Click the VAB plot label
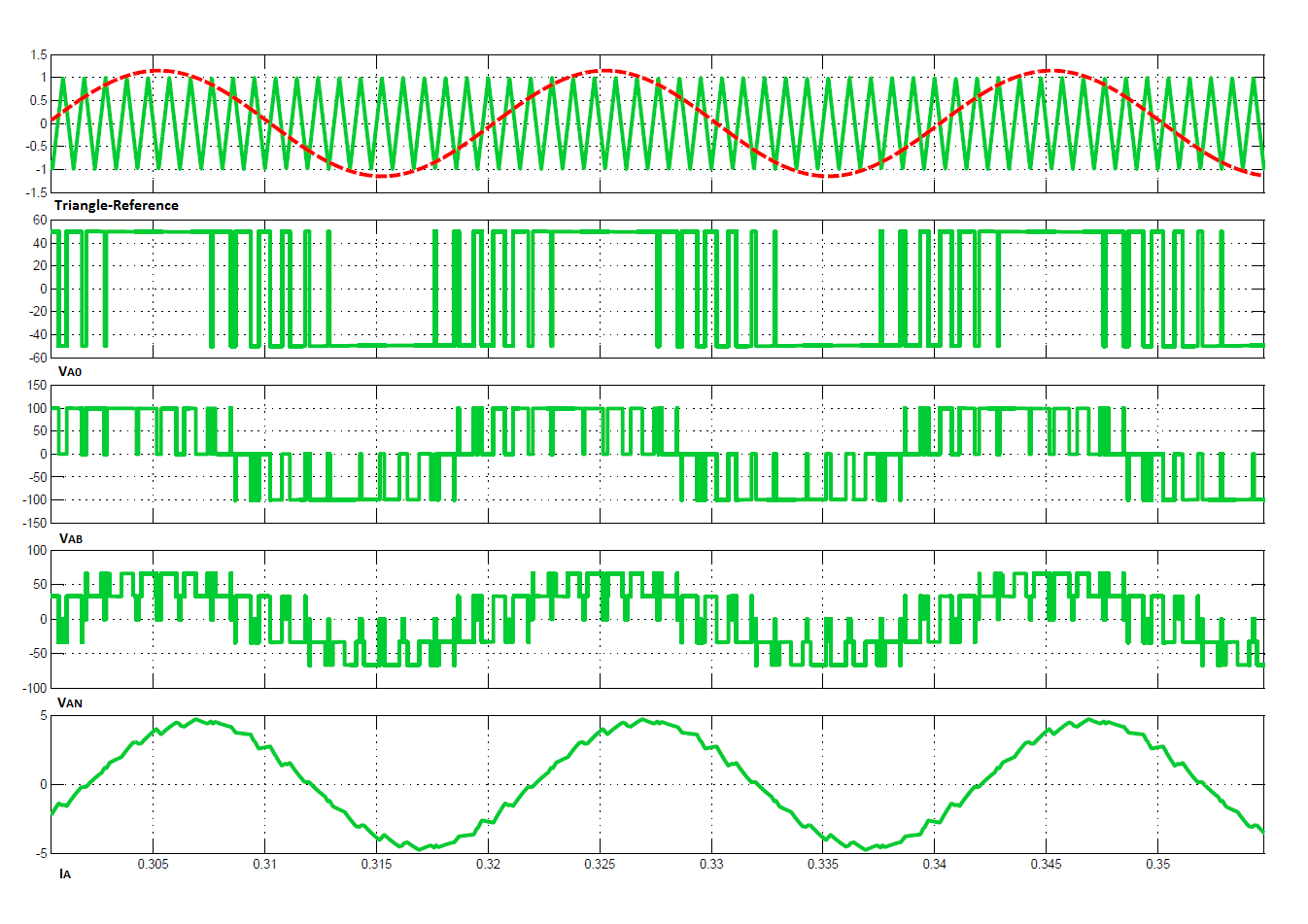 (x=71, y=538)
